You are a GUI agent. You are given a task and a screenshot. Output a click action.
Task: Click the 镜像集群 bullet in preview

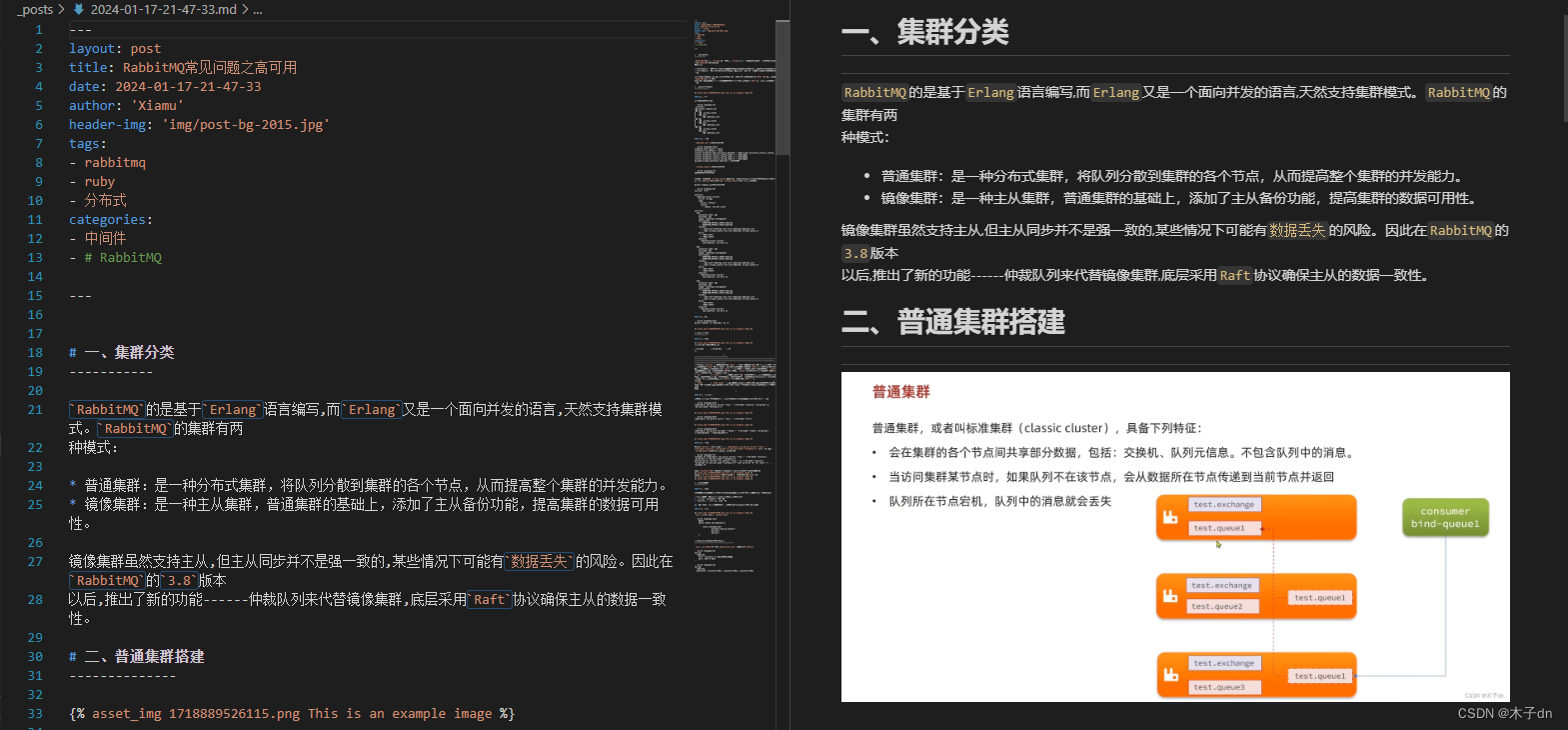tap(1178, 198)
